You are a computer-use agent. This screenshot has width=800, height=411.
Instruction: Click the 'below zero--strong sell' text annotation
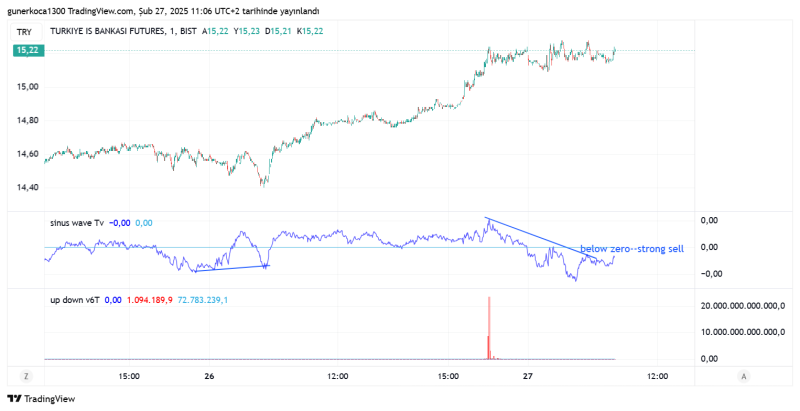[632, 248]
